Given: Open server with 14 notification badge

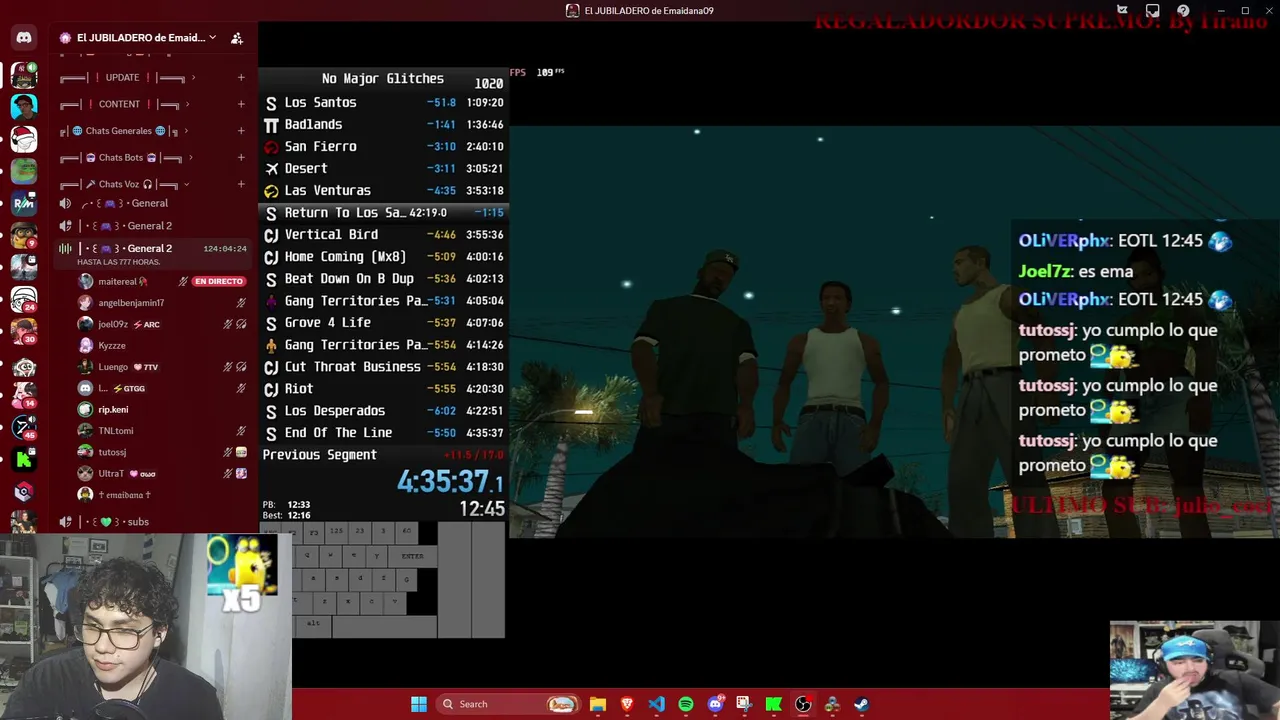Looking at the screenshot, I should point(24,395).
